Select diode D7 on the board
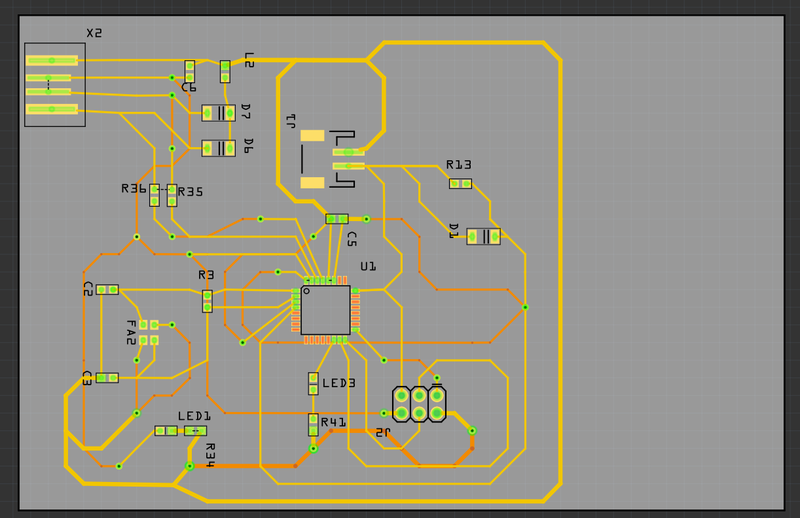 point(218,114)
